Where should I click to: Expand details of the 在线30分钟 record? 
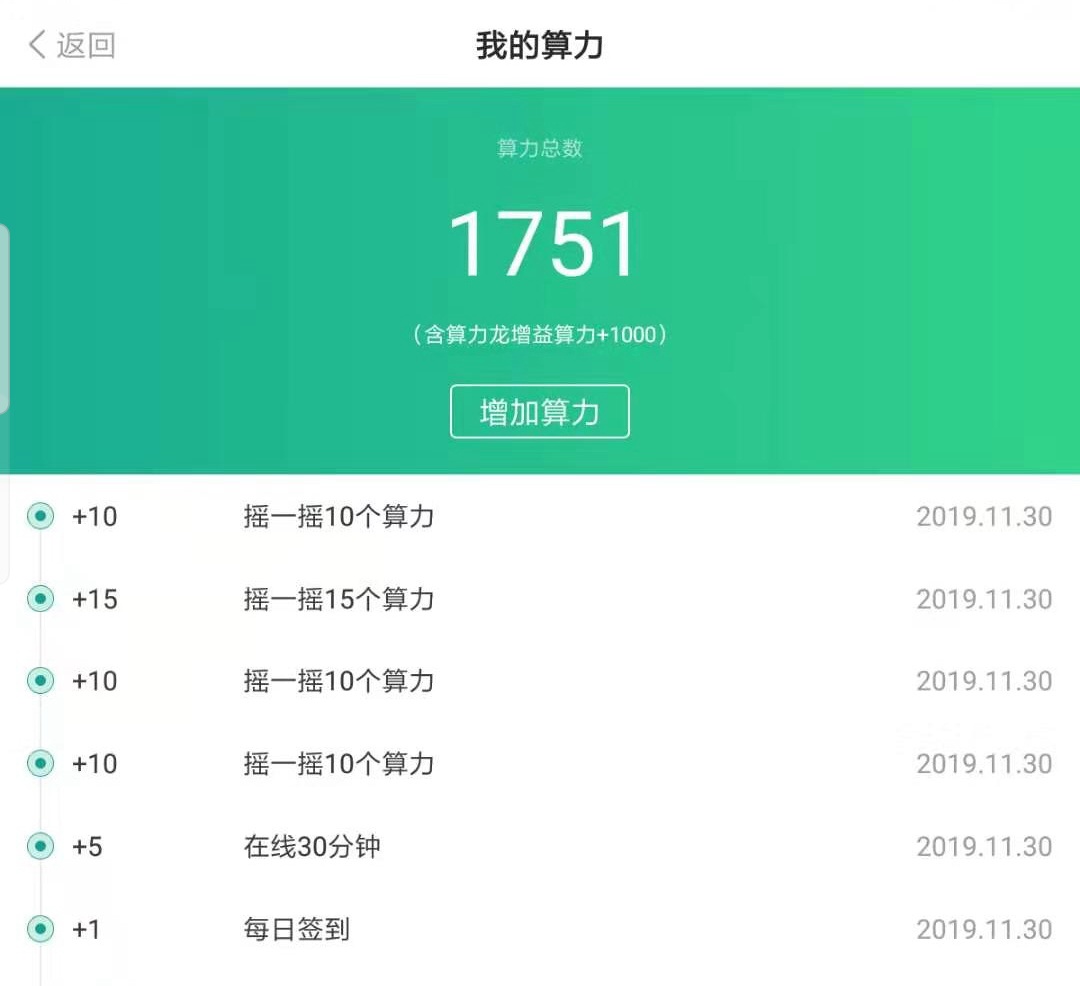(x=310, y=847)
